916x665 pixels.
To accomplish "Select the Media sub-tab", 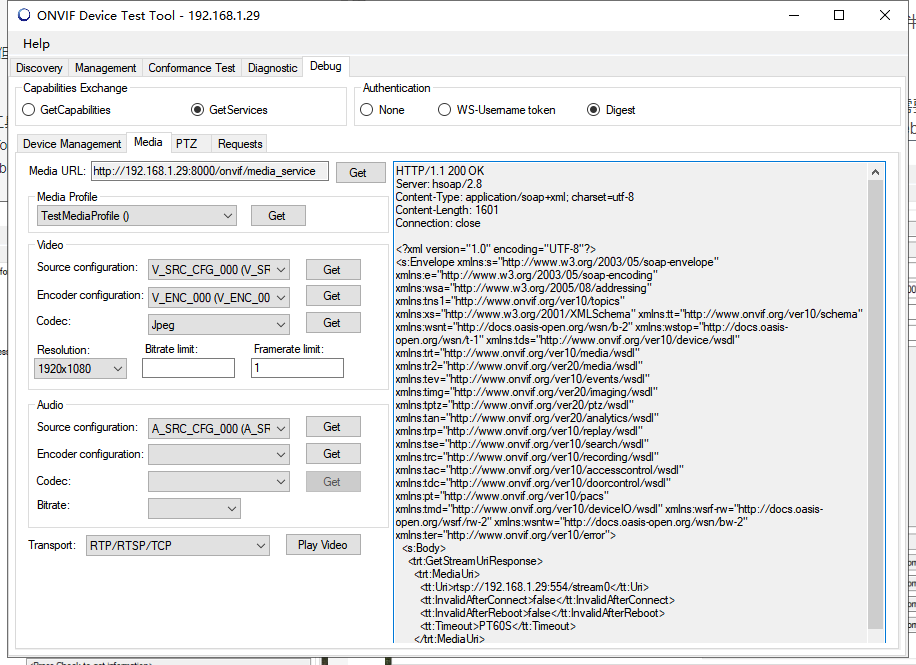I will click(148, 142).
